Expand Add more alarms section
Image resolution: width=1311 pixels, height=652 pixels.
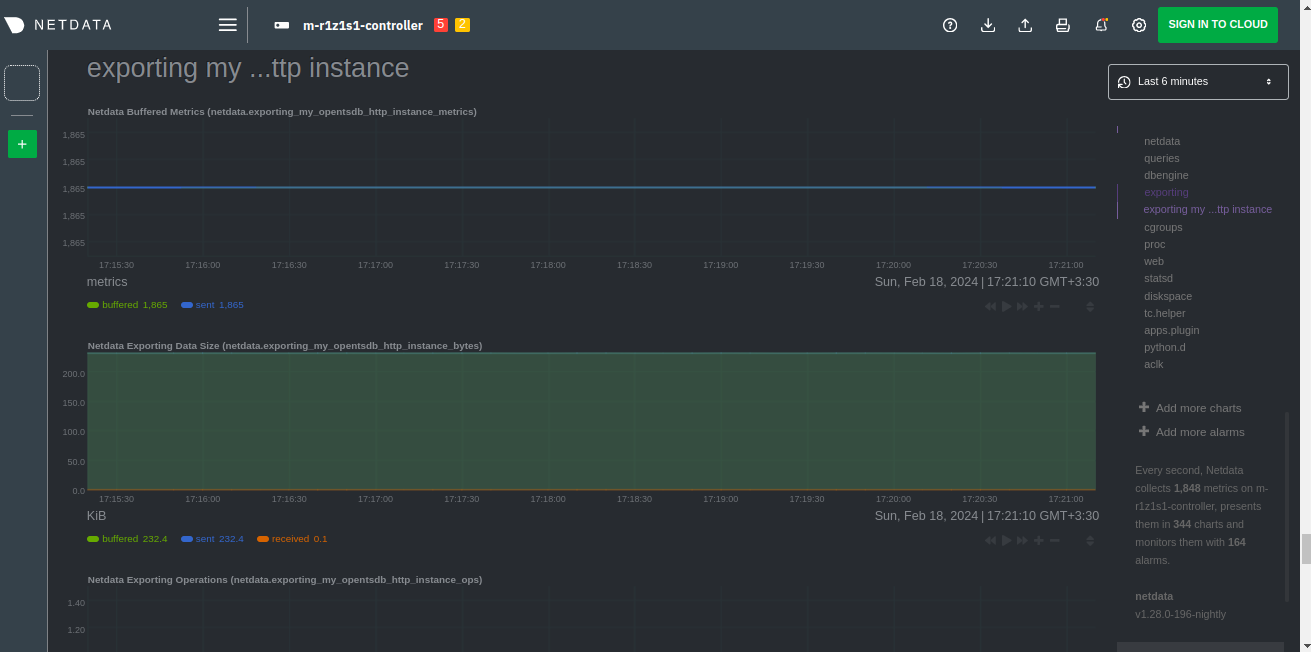pos(1199,432)
